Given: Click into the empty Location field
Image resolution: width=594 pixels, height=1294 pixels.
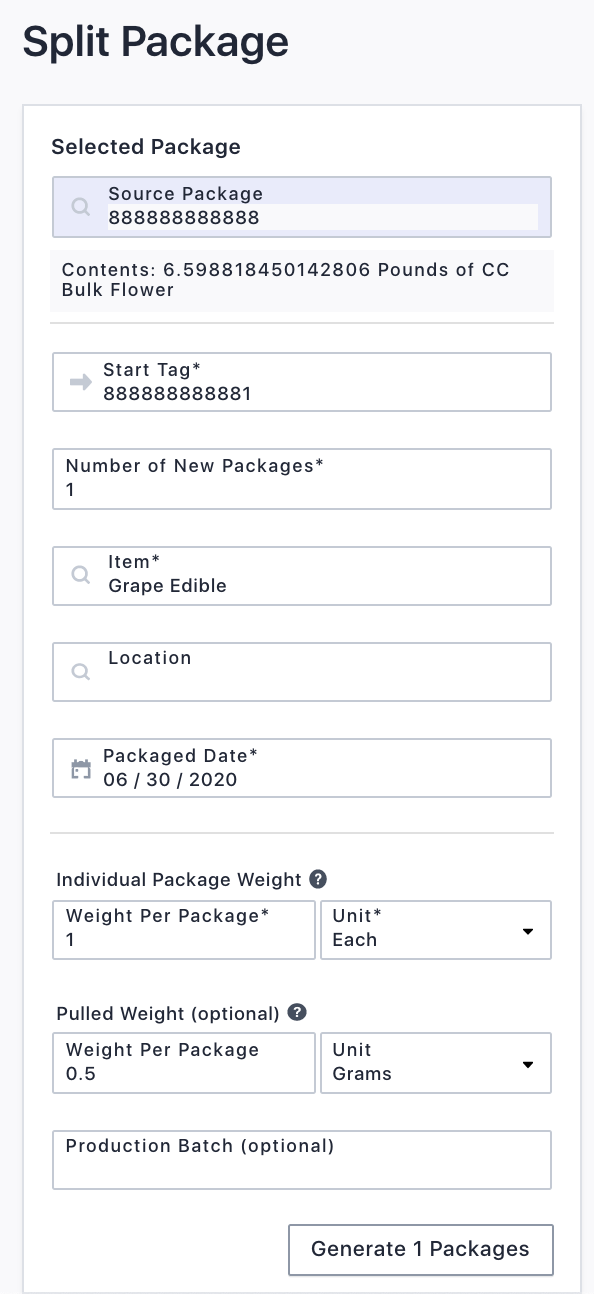Looking at the screenshot, I should (x=302, y=672).
